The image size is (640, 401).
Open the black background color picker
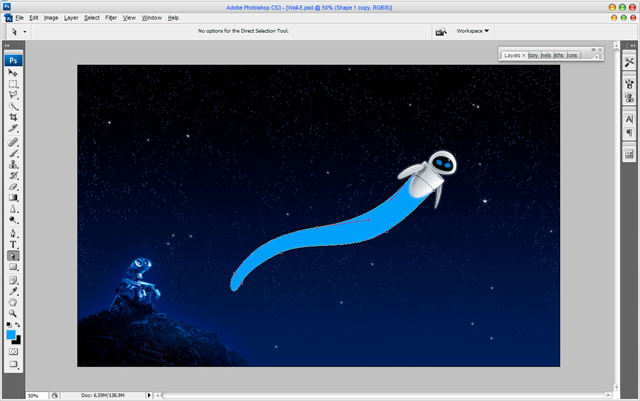pos(17,341)
